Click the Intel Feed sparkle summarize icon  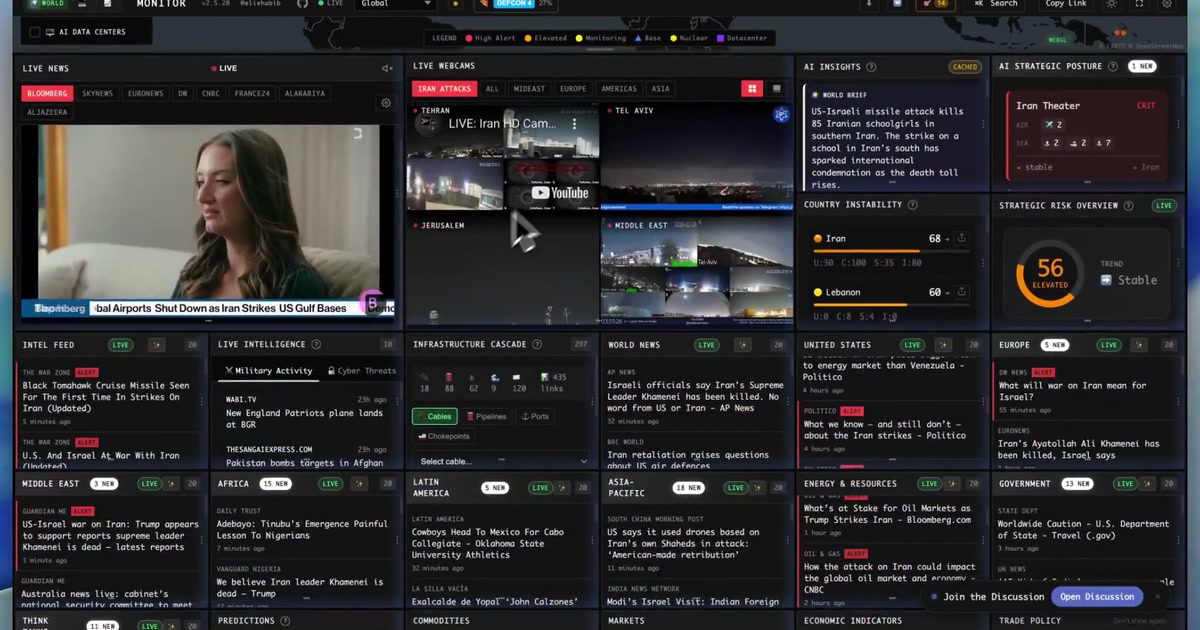coord(155,345)
